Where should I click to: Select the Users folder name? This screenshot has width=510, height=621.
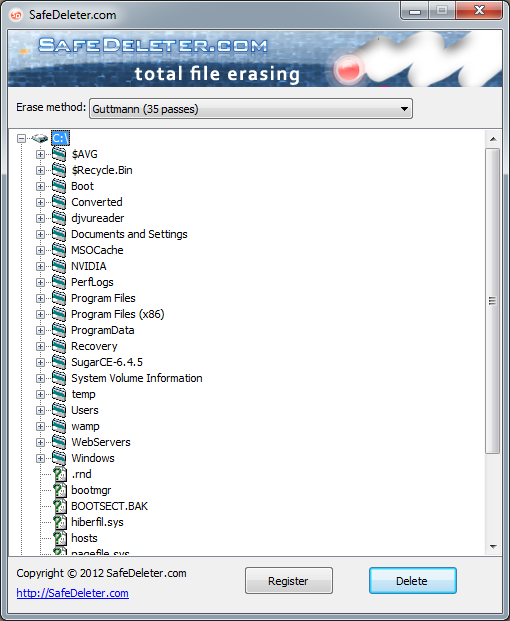[x=85, y=410]
